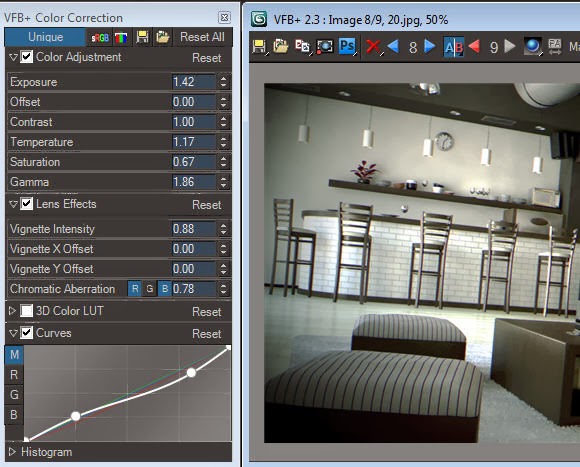Adjust the Gamma spinner arrows
Image resolution: width=580 pixels, height=467 pixels.
pyautogui.click(x=223, y=182)
